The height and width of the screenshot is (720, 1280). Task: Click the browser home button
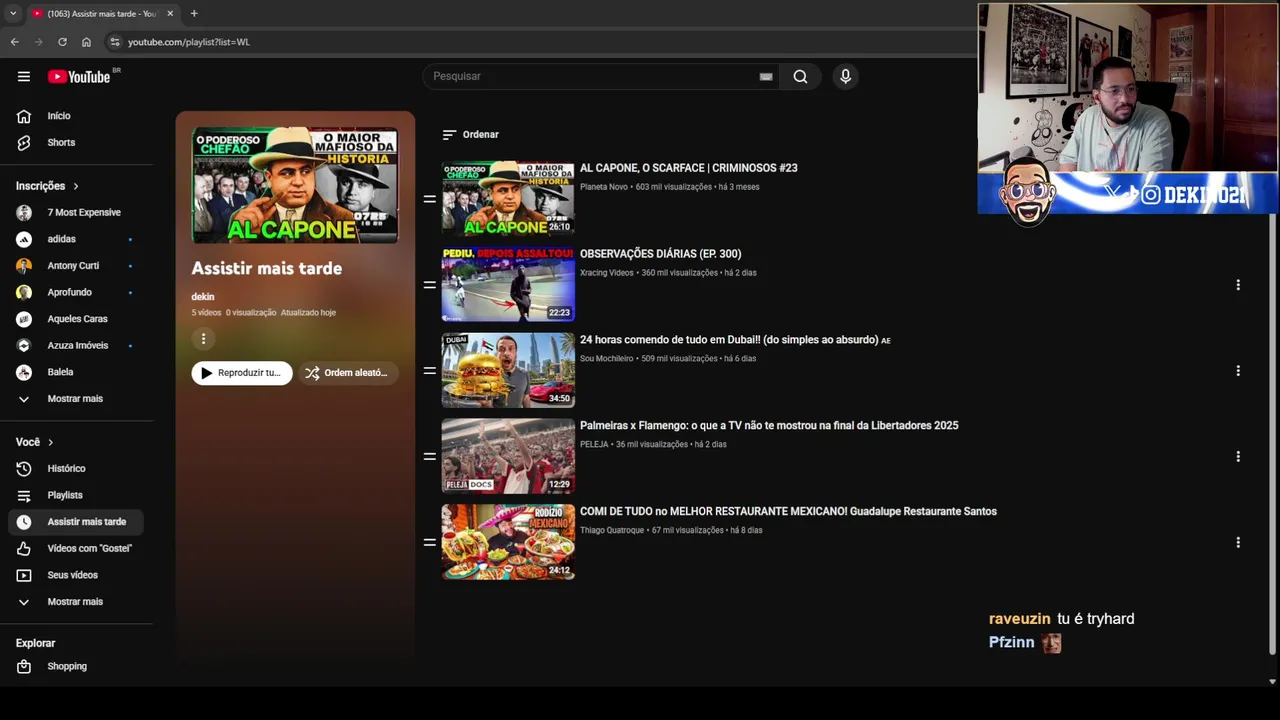[x=86, y=42]
